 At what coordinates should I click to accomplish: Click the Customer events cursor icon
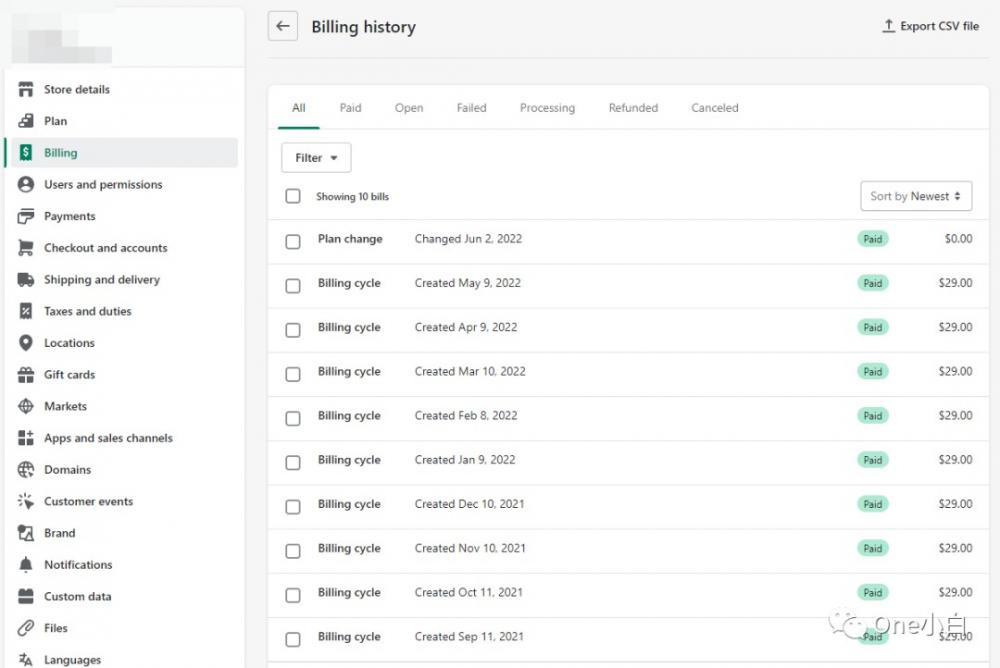[x=26, y=501]
